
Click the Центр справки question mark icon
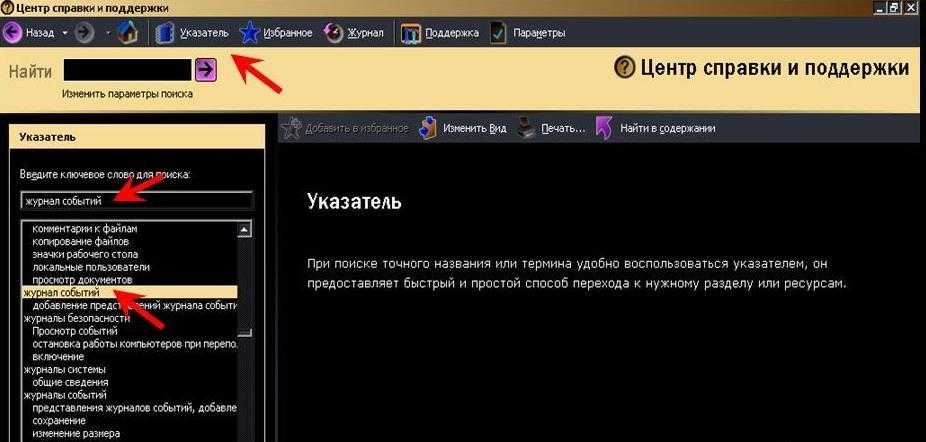[x=625, y=68]
